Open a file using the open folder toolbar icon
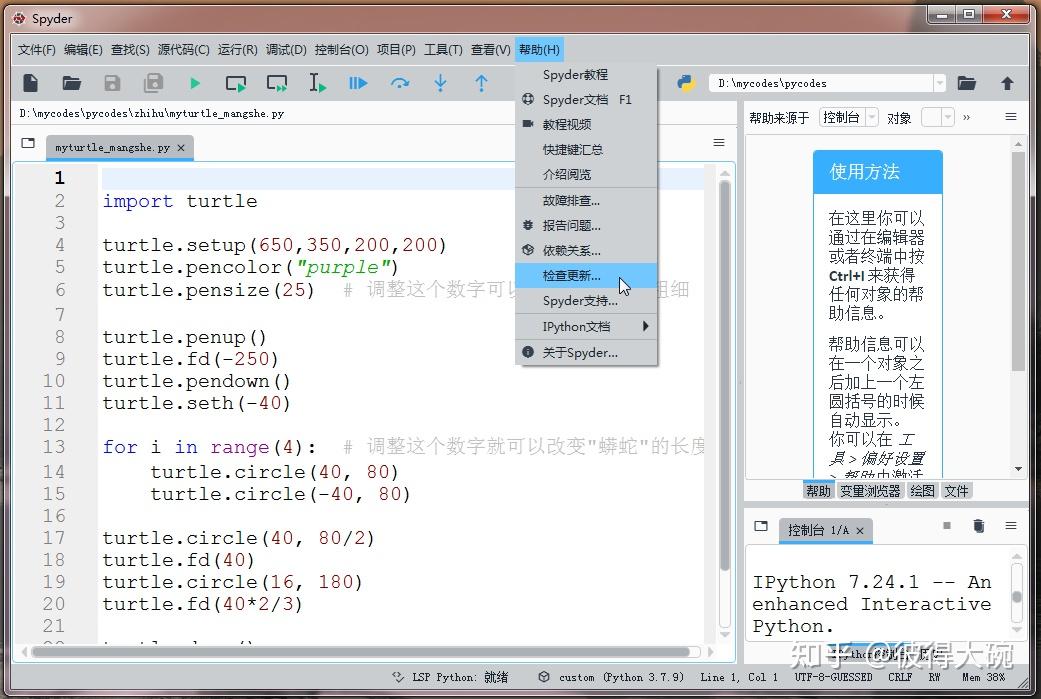The height and width of the screenshot is (699, 1041). click(x=70, y=83)
